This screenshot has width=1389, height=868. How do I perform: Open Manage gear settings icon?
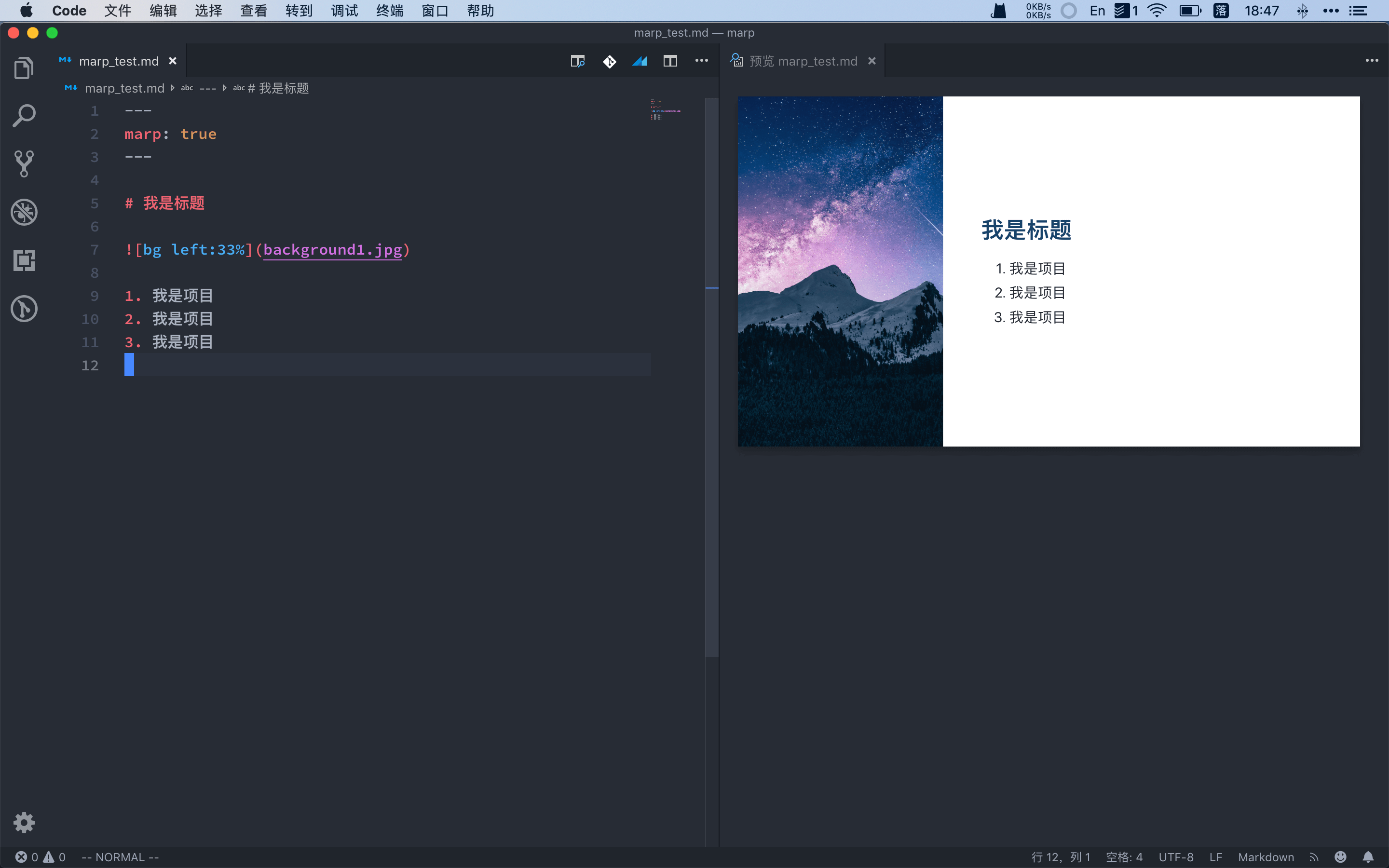click(x=24, y=822)
